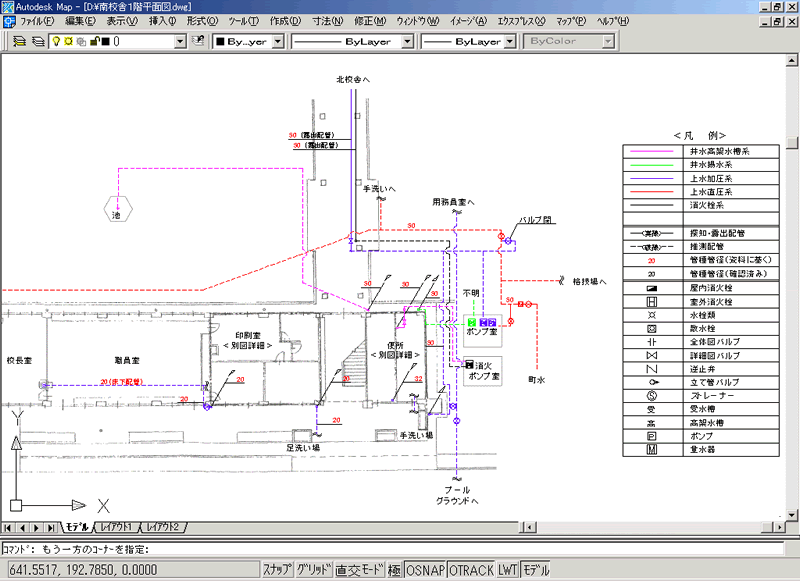The image size is (800, 581).
Task: Toggle LWT lineweight display button
Action: [x=508, y=570]
